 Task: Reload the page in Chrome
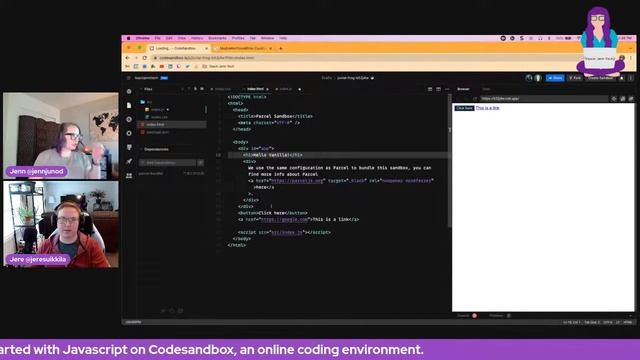tap(144, 58)
